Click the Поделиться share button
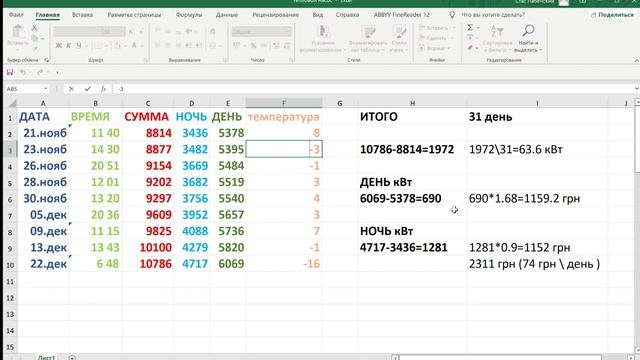640x360 pixels. 613,15
